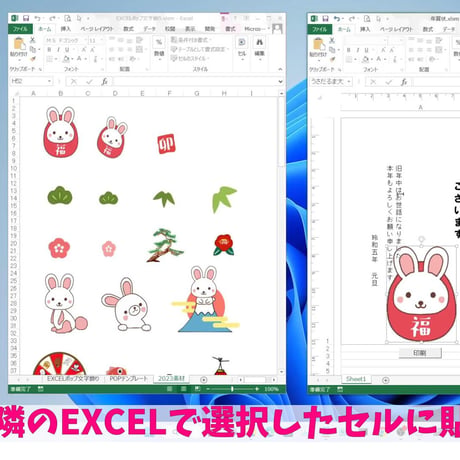Click red camellia flower image

[x=224, y=245]
